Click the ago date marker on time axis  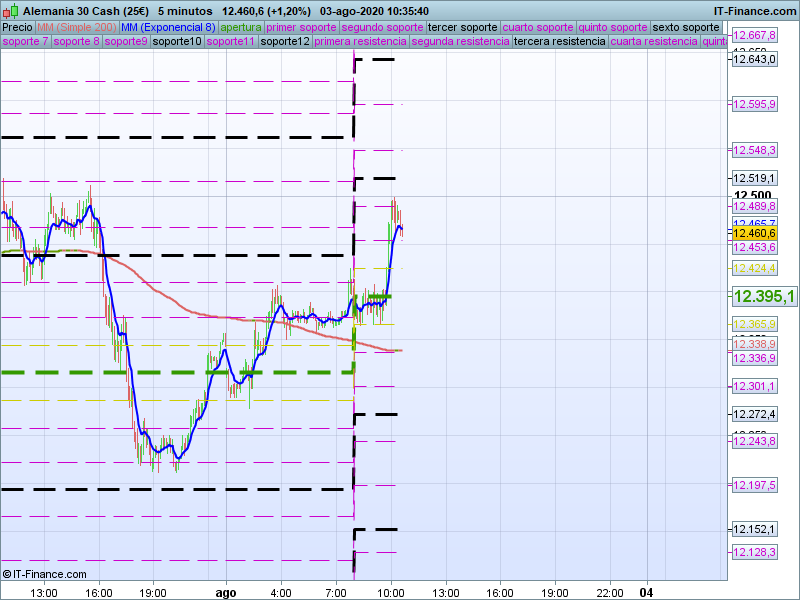227,592
